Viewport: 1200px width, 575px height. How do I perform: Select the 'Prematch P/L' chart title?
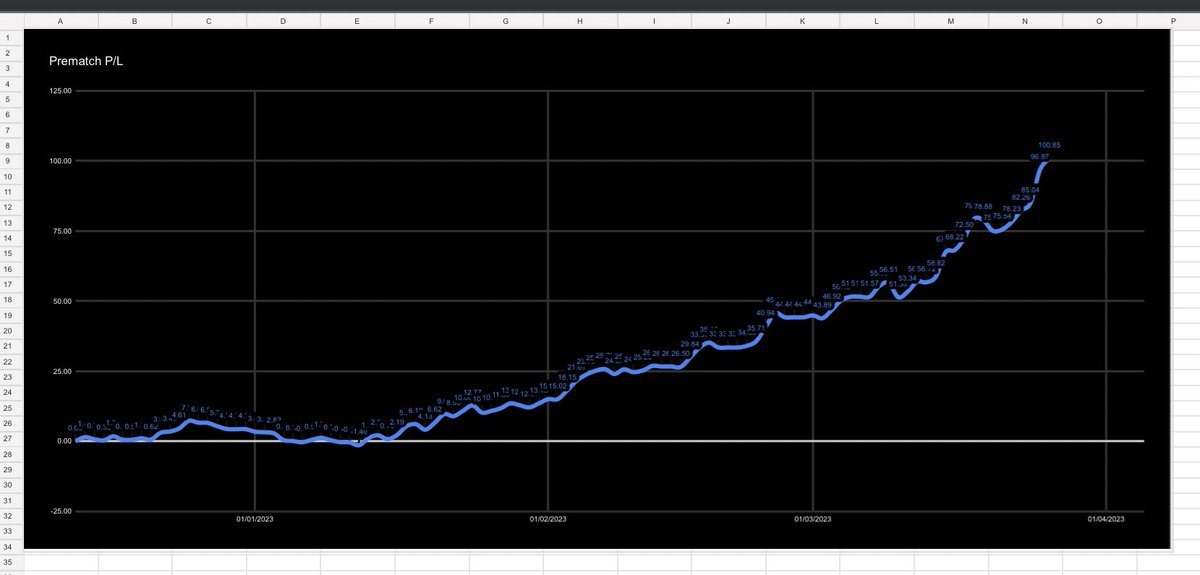85,62
